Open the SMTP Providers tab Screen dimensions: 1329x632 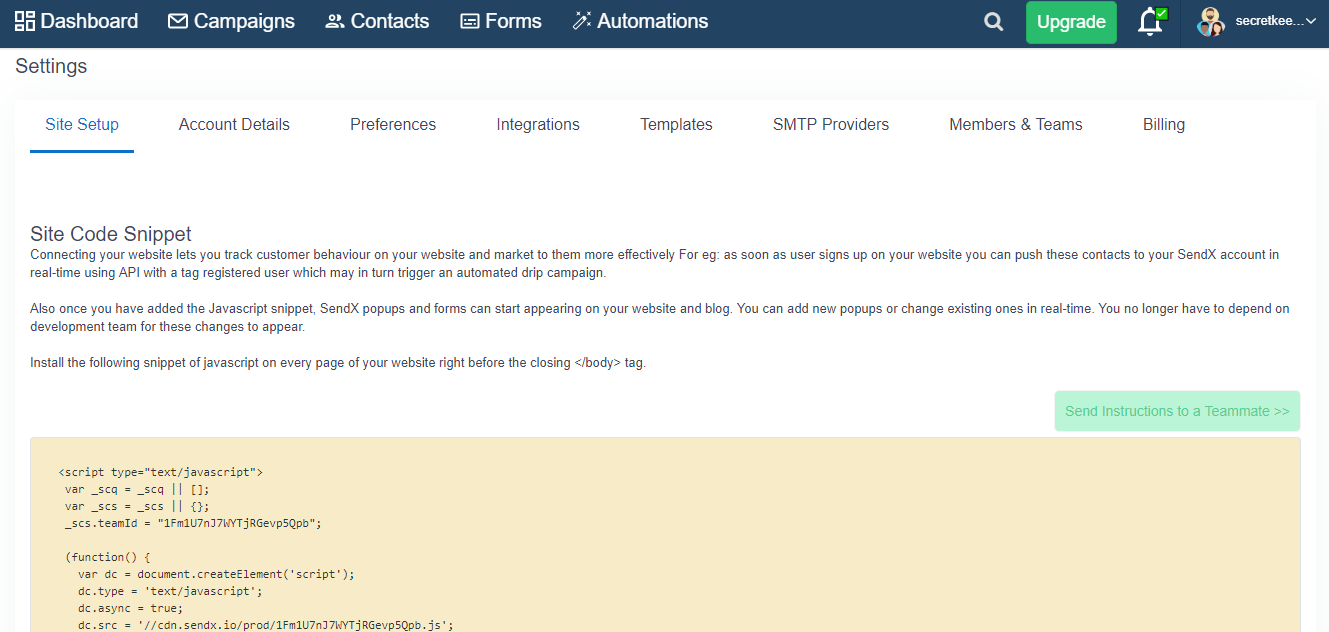(x=831, y=125)
